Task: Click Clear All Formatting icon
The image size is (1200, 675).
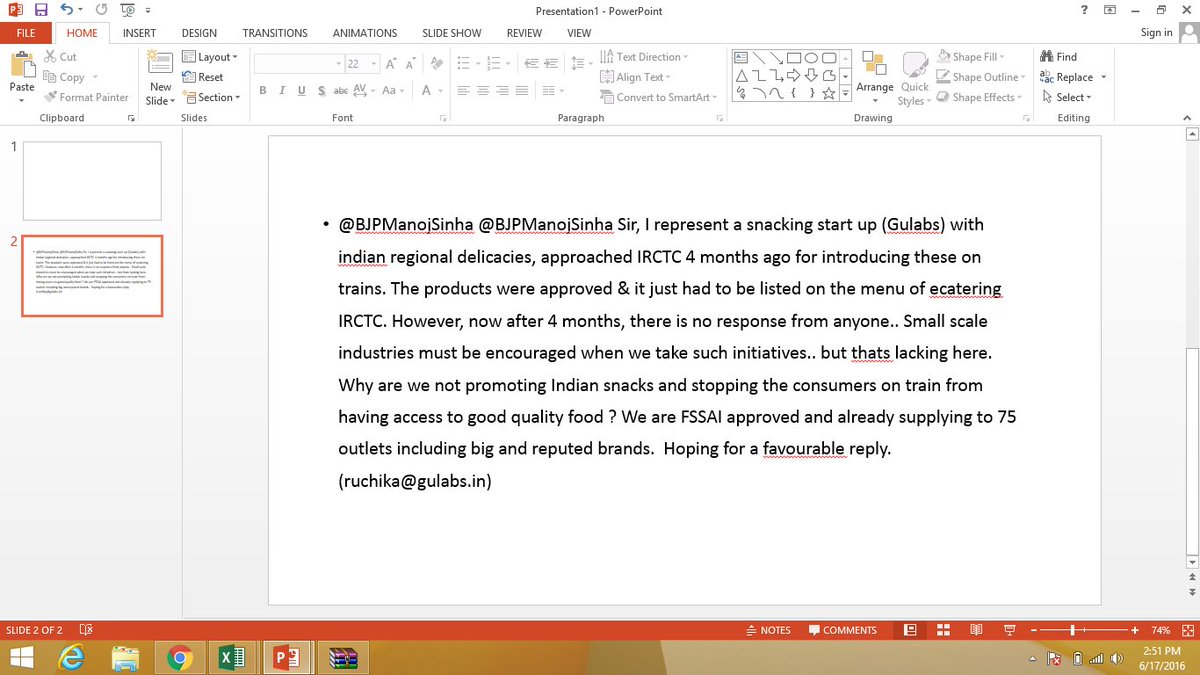Action: click(436, 63)
